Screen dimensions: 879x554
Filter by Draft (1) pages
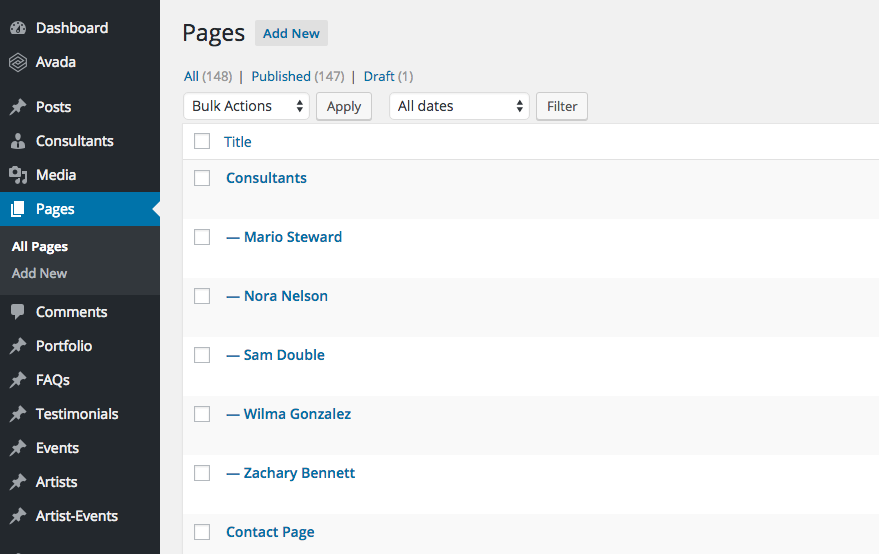(388, 76)
